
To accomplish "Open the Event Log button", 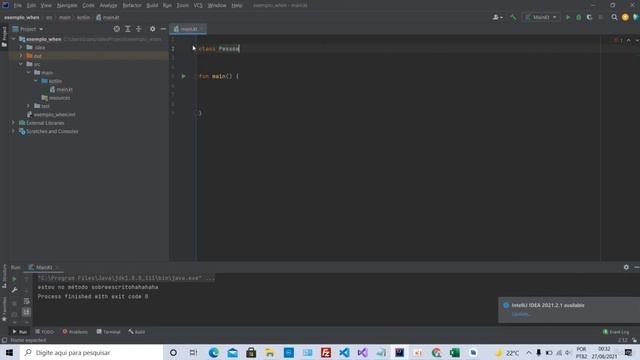I will [616, 332].
